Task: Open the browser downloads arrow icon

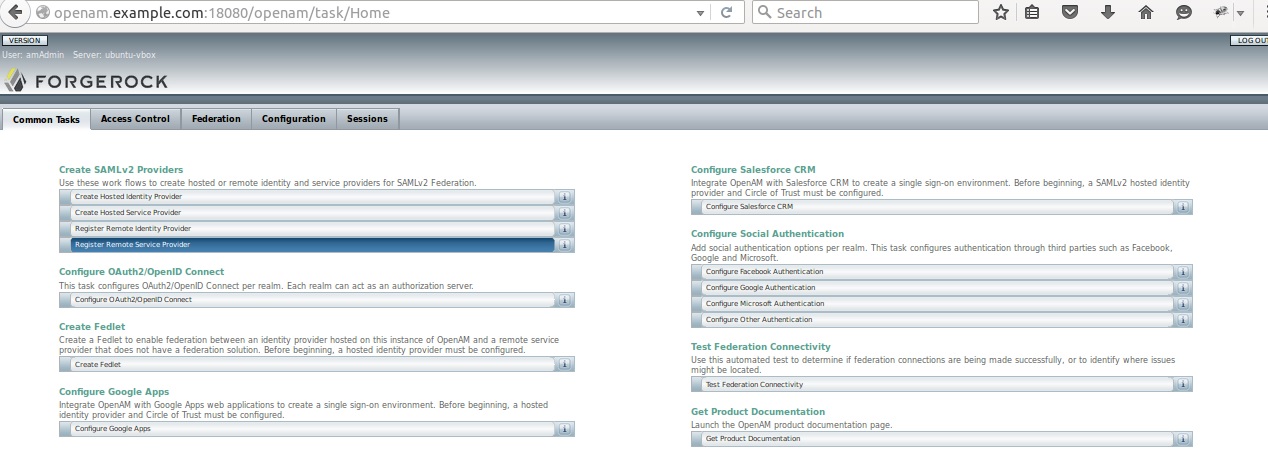Action: [x=1107, y=13]
